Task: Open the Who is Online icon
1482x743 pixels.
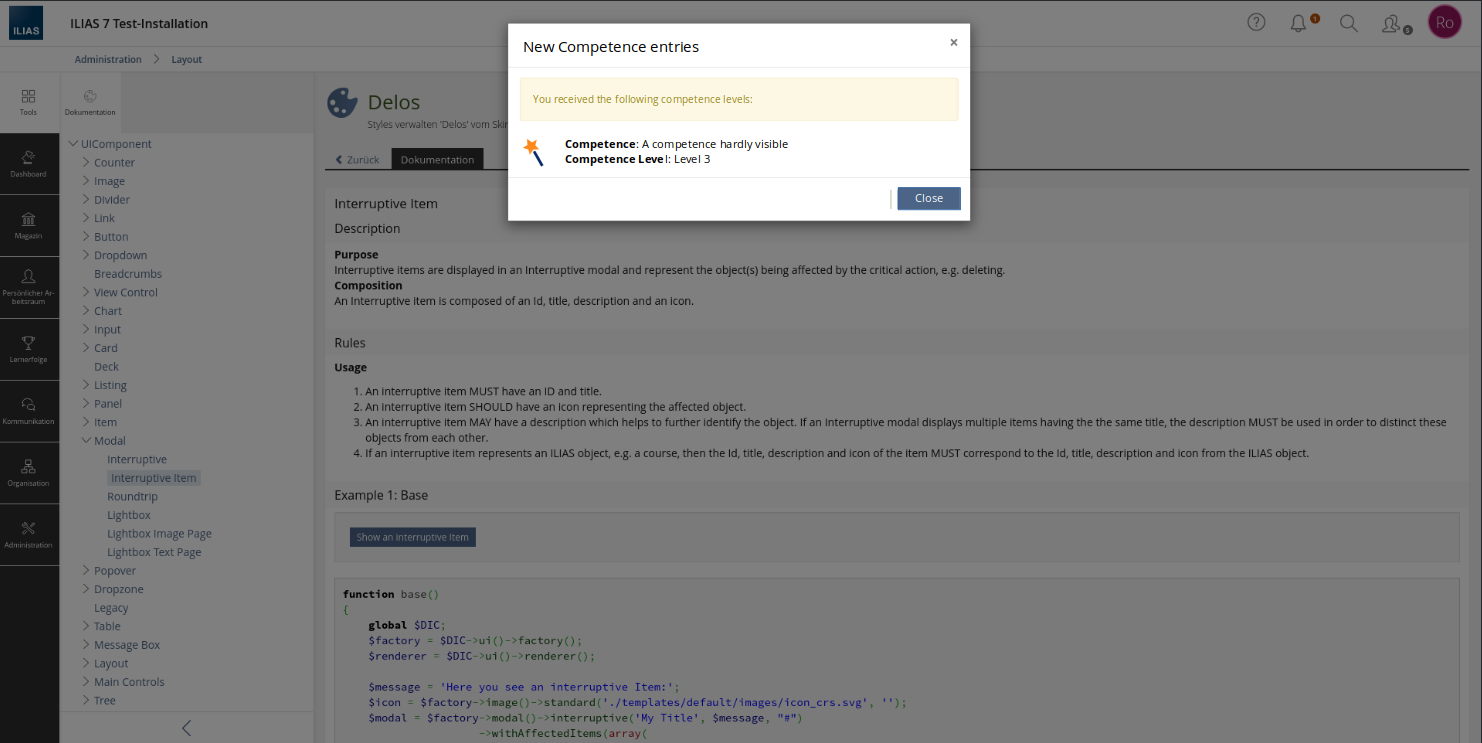Action: [1391, 23]
